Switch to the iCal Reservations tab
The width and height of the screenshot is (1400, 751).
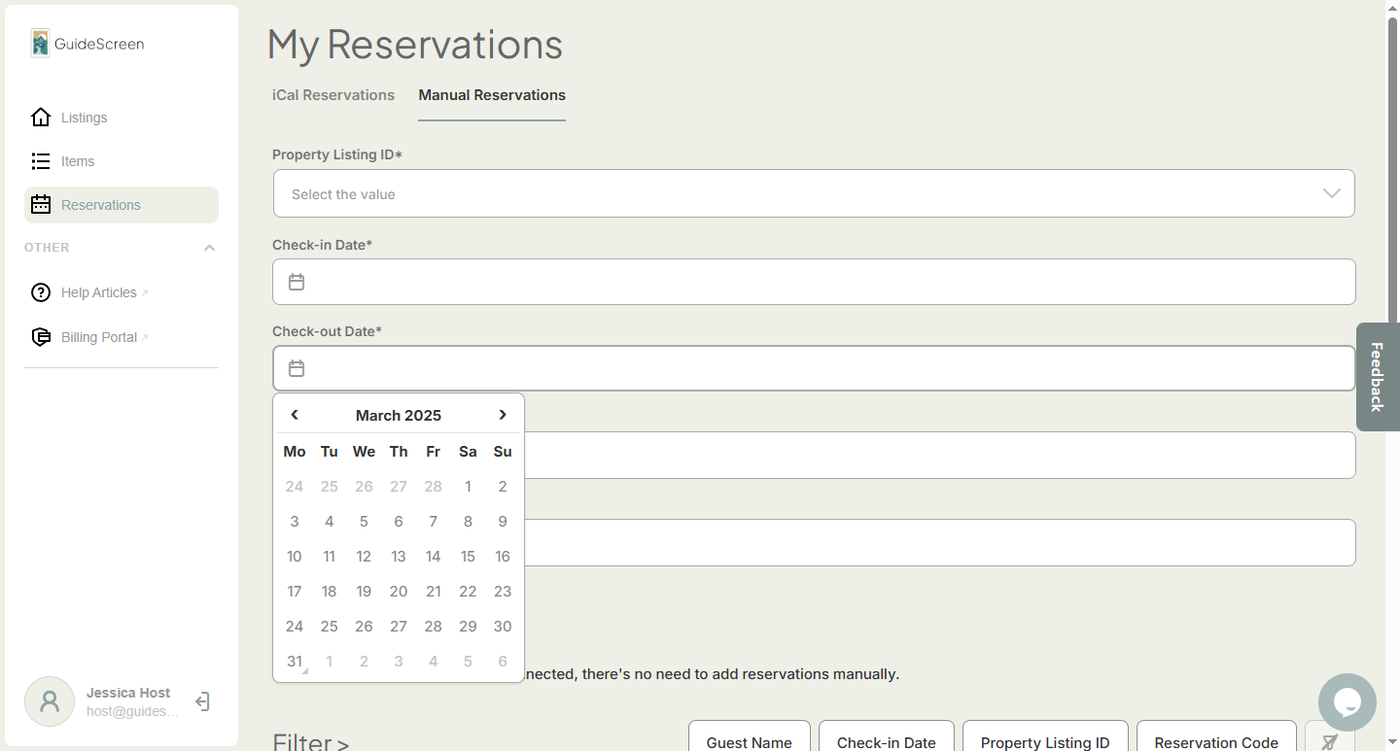tap(333, 95)
